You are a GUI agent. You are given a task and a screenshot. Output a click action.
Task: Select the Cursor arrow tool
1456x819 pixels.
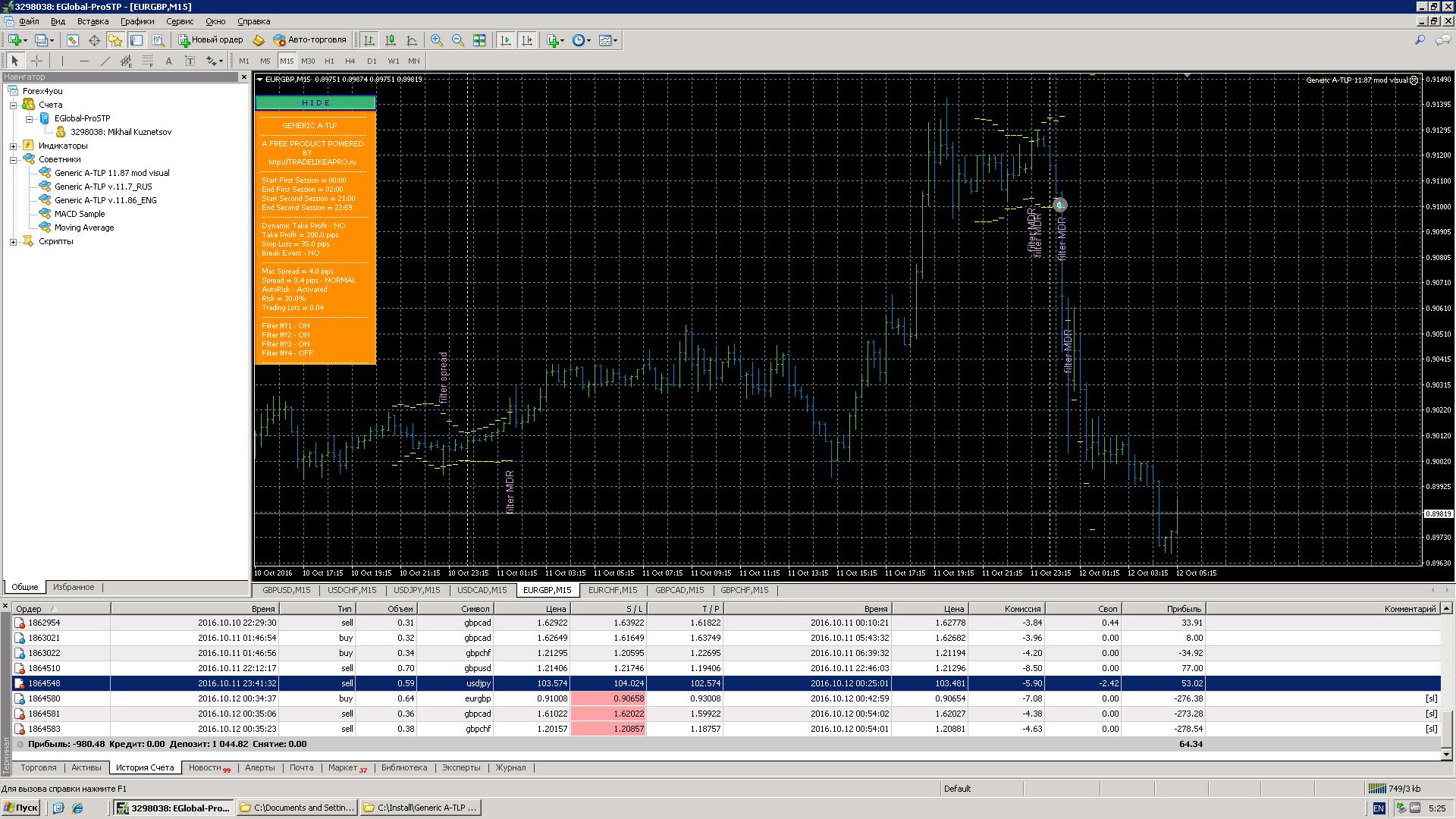(x=14, y=61)
